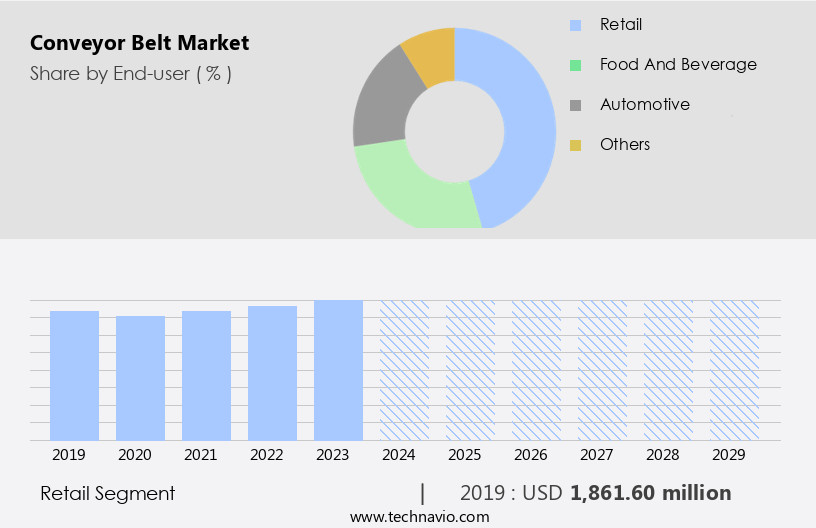Click the blue Retail legend swatch
Viewport: 816px width, 528px height.
tap(575, 25)
